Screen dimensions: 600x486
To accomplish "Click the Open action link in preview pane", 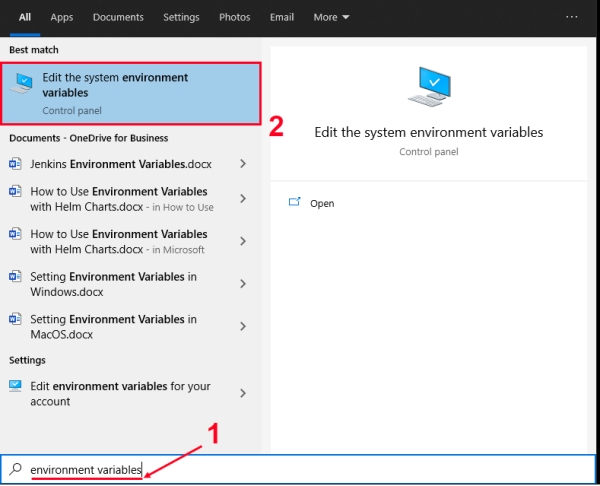I will (322, 203).
